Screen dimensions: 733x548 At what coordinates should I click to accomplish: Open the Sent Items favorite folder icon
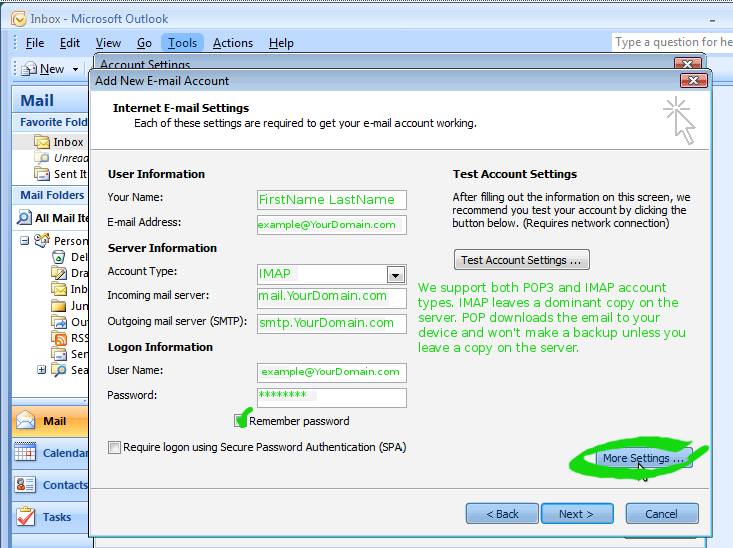(x=42, y=174)
